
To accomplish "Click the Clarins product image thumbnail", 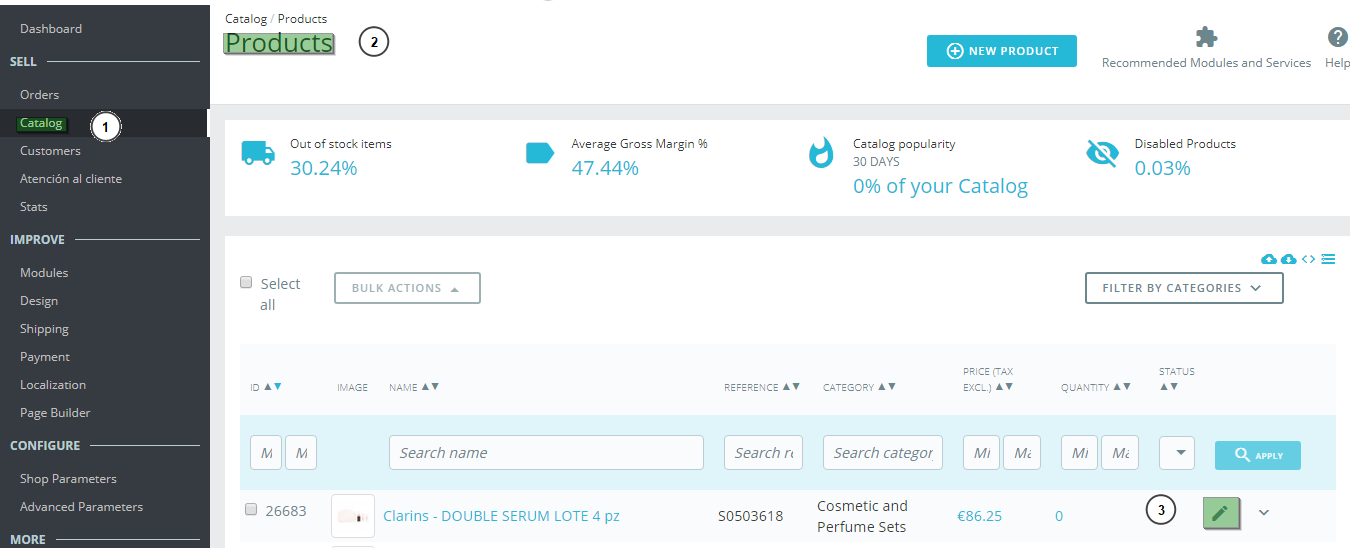I will click(x=352, y=516).
